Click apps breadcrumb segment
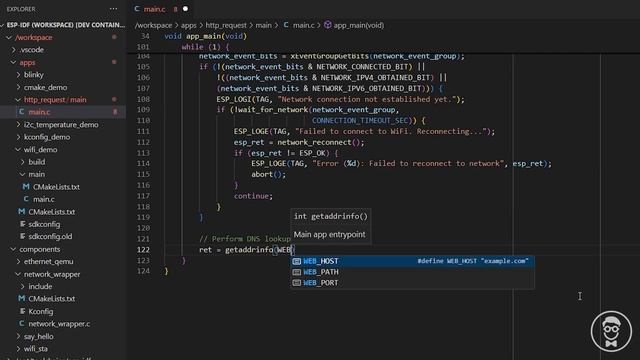Viewport: 640px width, 360px height. point(189,25)
